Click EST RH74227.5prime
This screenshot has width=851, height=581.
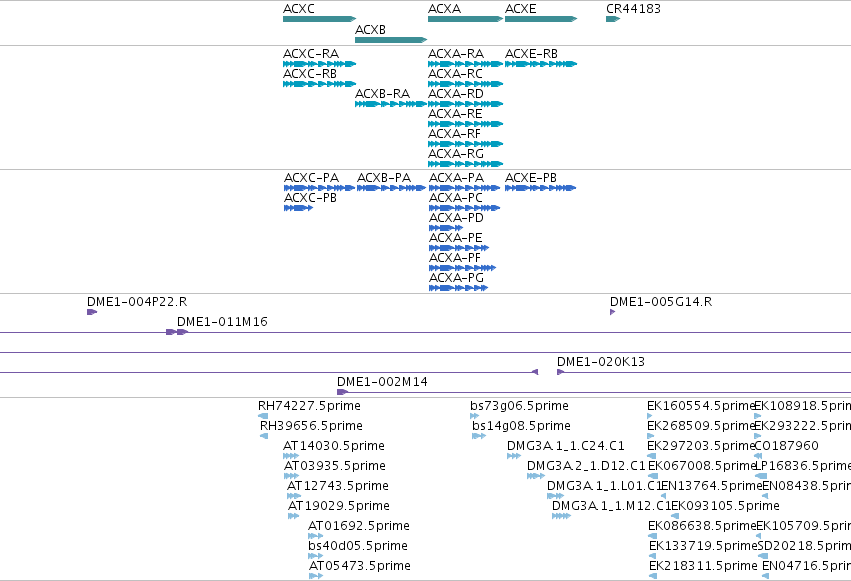[x=263, y=416]
